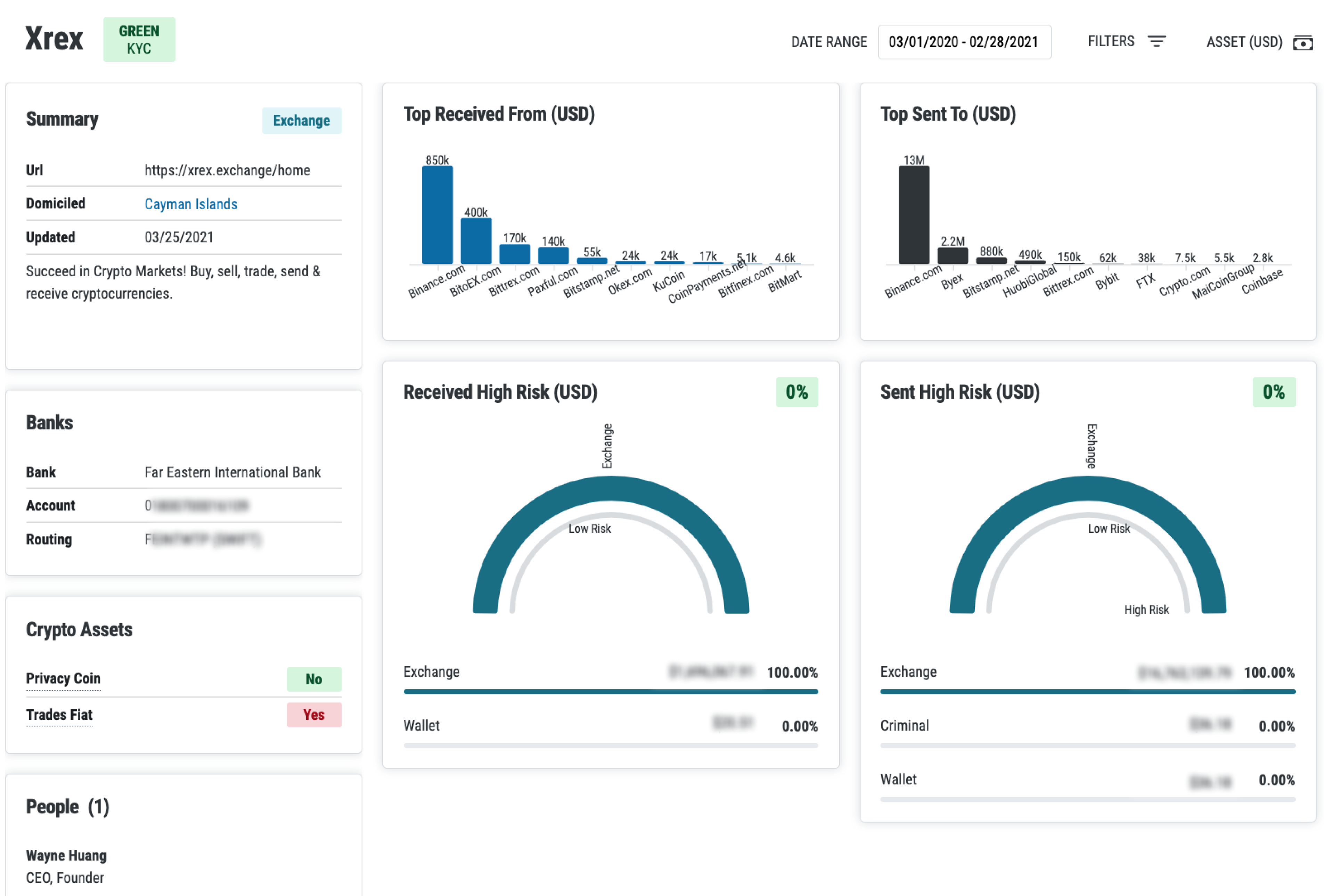Select the Bittrex.com 170k received bar

pyautogui.click(x=514, y=254)
